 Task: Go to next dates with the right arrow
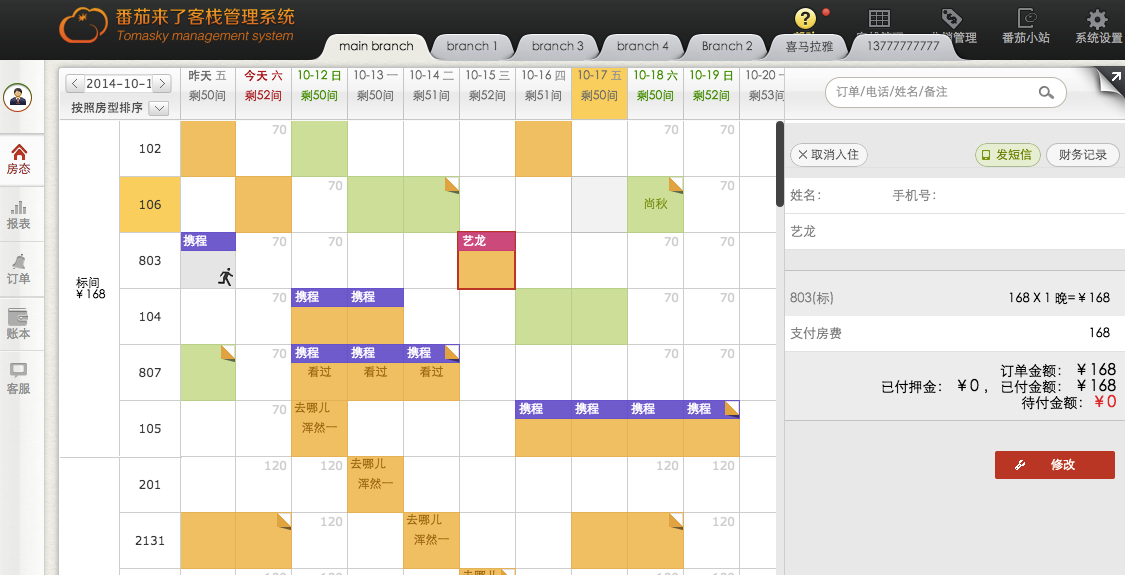pos(162,83)
